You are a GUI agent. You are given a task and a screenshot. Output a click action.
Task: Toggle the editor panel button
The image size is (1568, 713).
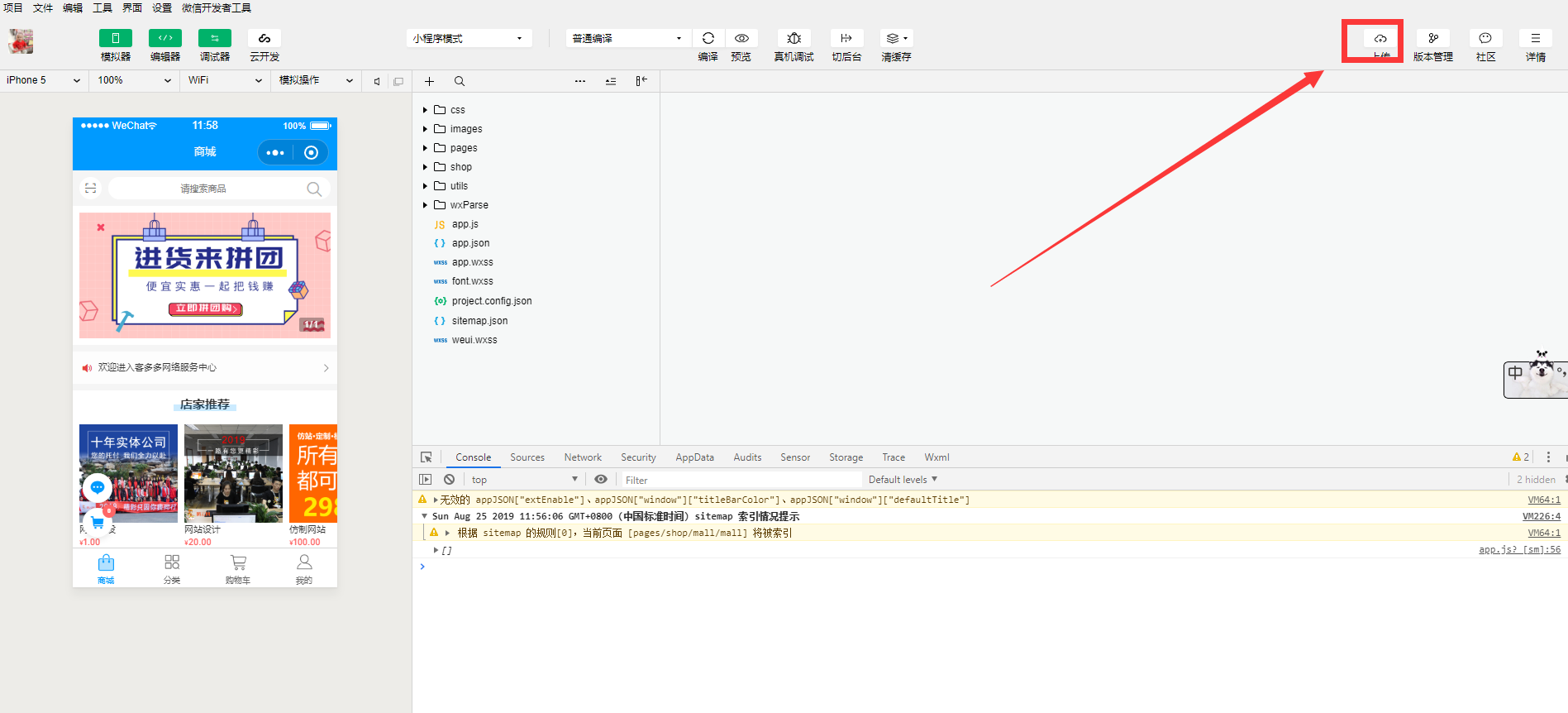[x=165, y=38]
